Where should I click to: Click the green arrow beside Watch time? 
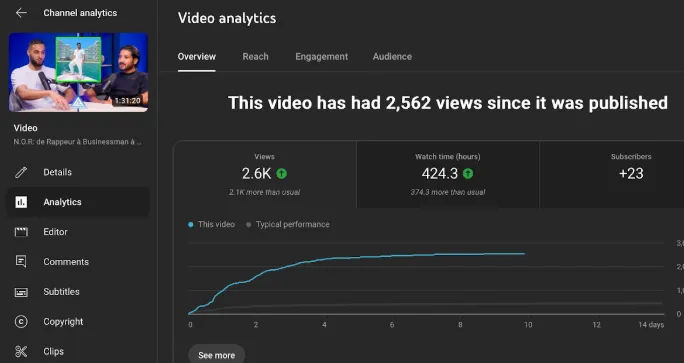click(468, 174)
